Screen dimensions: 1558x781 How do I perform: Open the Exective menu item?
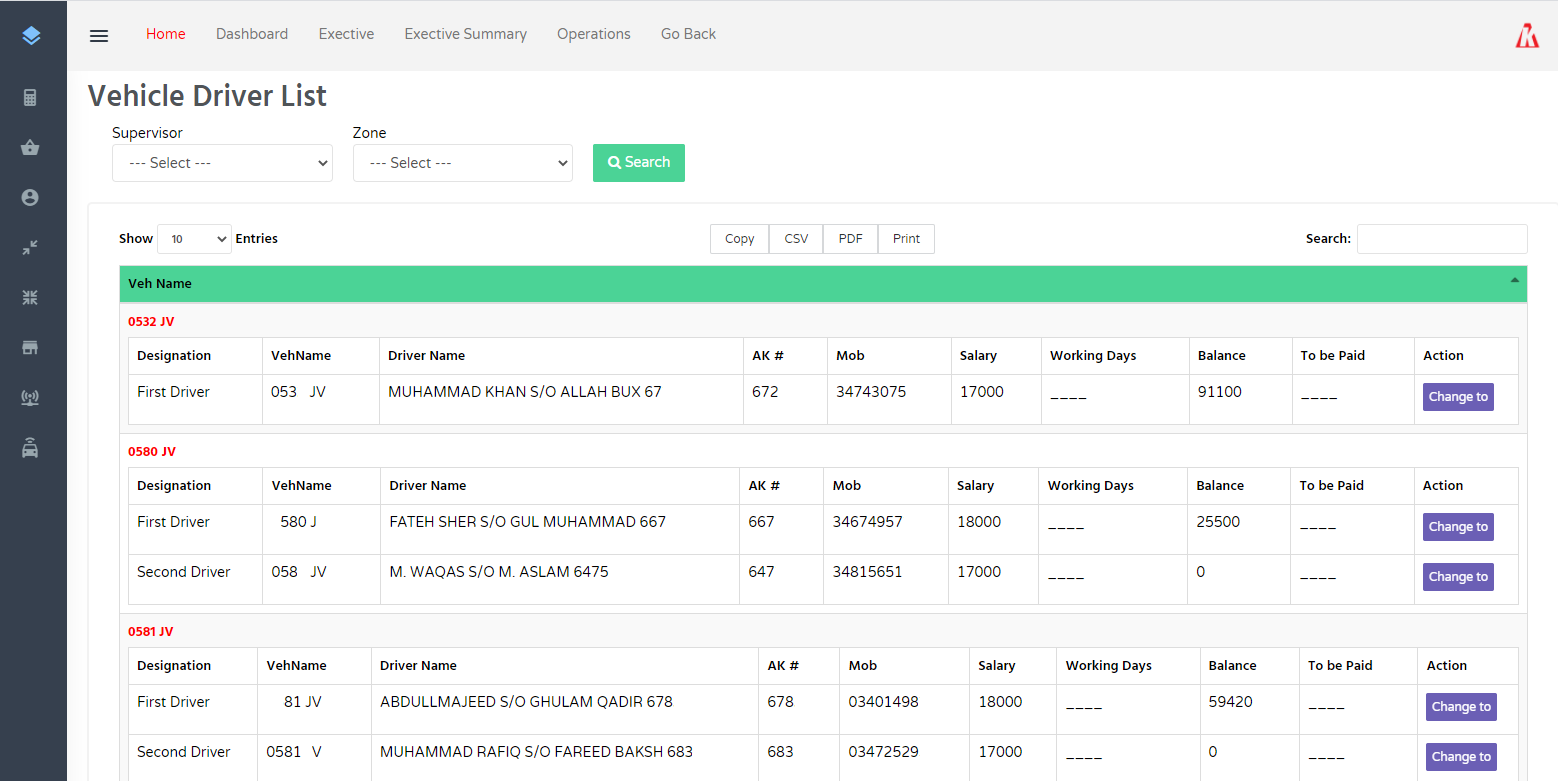pos(346,34)
